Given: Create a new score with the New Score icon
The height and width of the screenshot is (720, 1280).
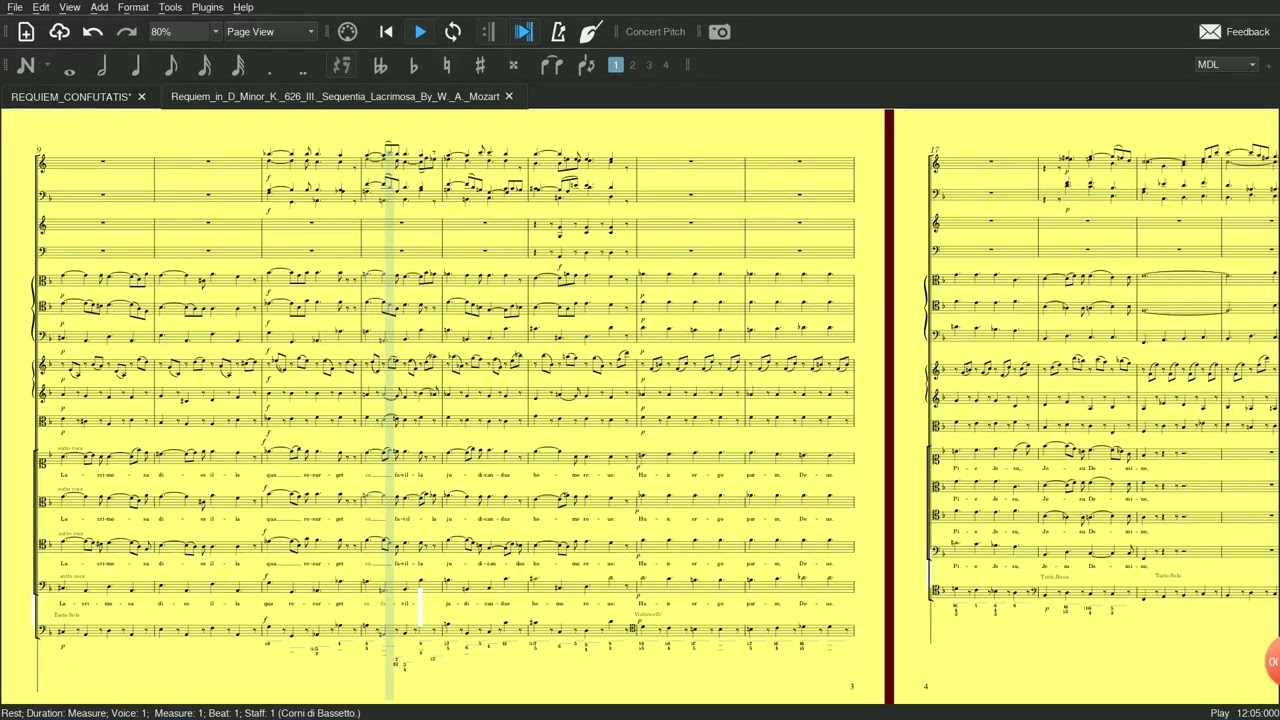Looking at the screenshot, I should 26,32.
